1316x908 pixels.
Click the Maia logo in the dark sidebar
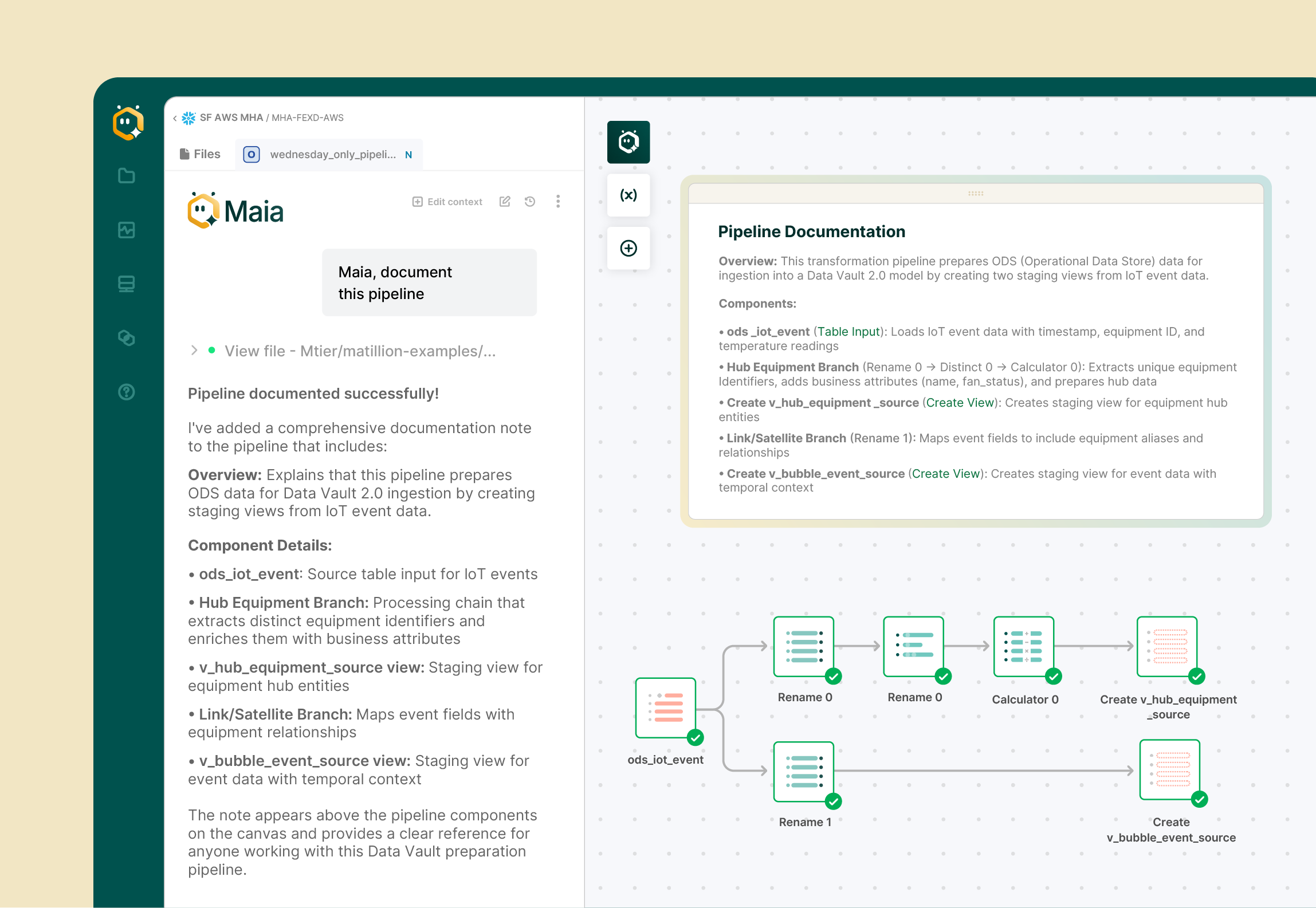point(127,123)
